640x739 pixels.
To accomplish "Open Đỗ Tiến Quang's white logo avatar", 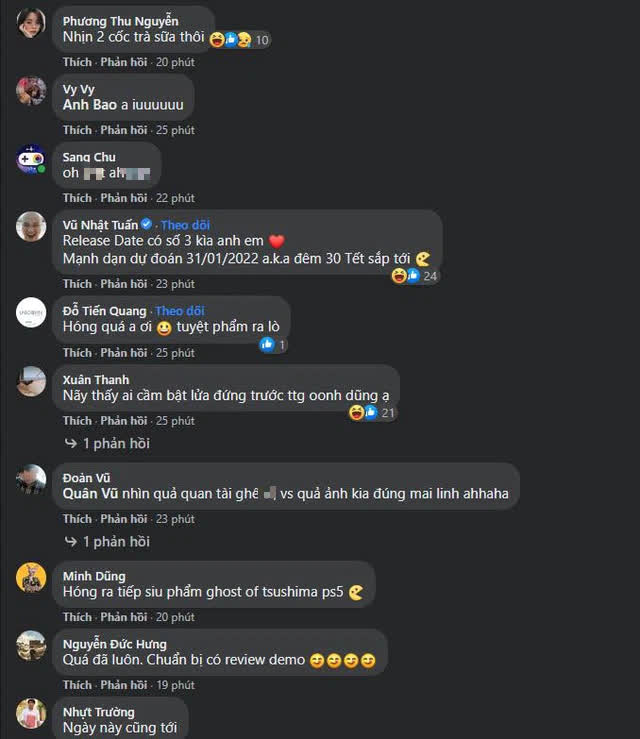I will pos(31,312).
